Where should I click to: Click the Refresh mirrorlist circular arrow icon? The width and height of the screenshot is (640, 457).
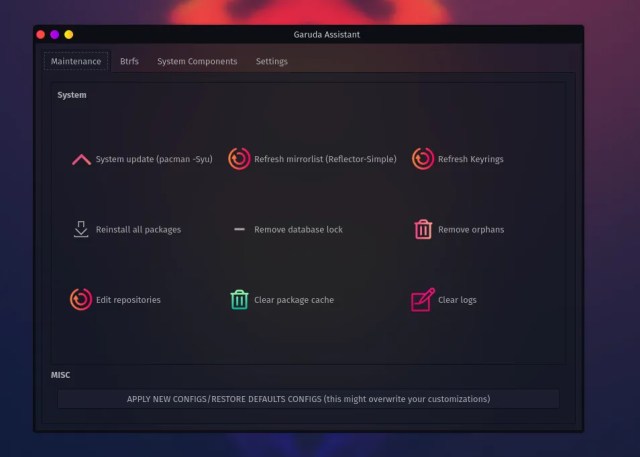239,159
